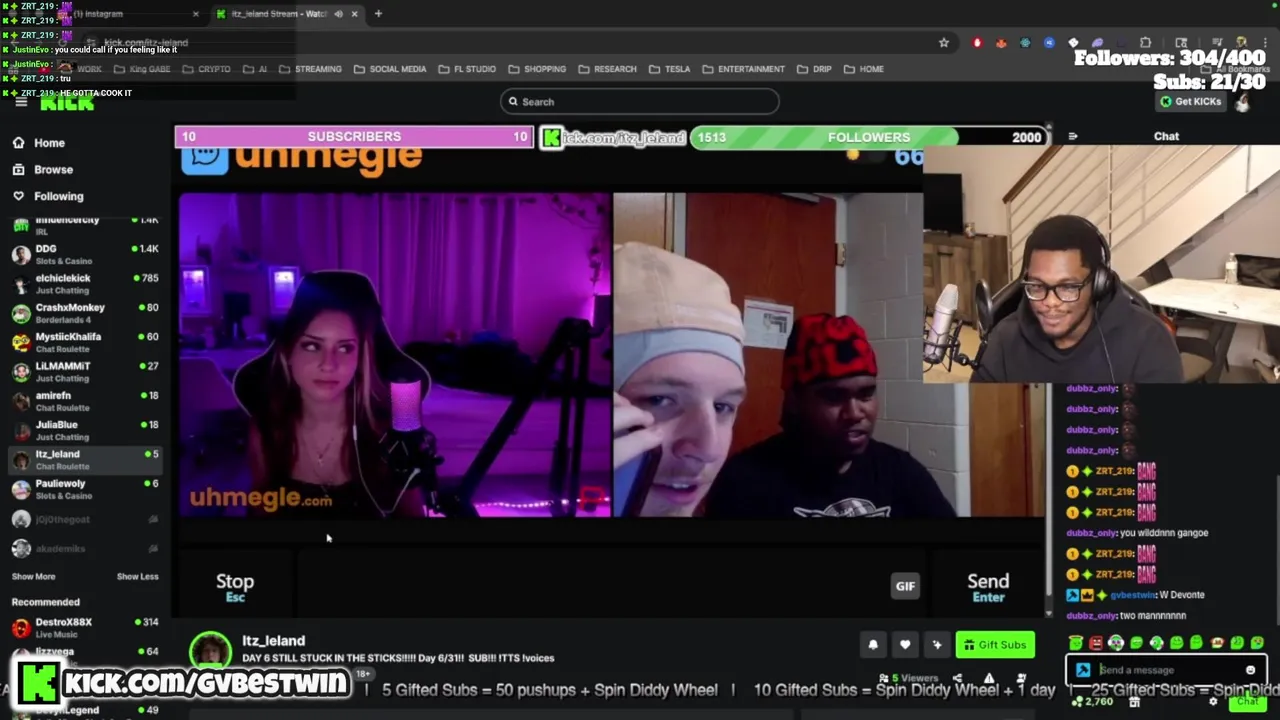Click the Stop button on uhmegle
Image resolution: width=1280 pixels, height=720 pixels.
[235, 587]
